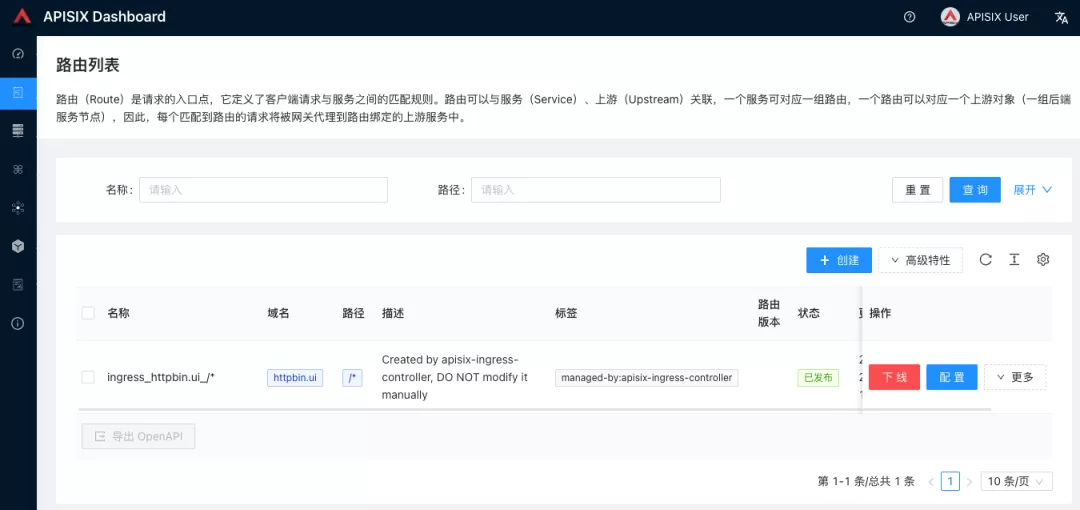The image size is (1080, 510).
Task: Click the horizontal table scrollbar
Action: (x=535, y=409)
